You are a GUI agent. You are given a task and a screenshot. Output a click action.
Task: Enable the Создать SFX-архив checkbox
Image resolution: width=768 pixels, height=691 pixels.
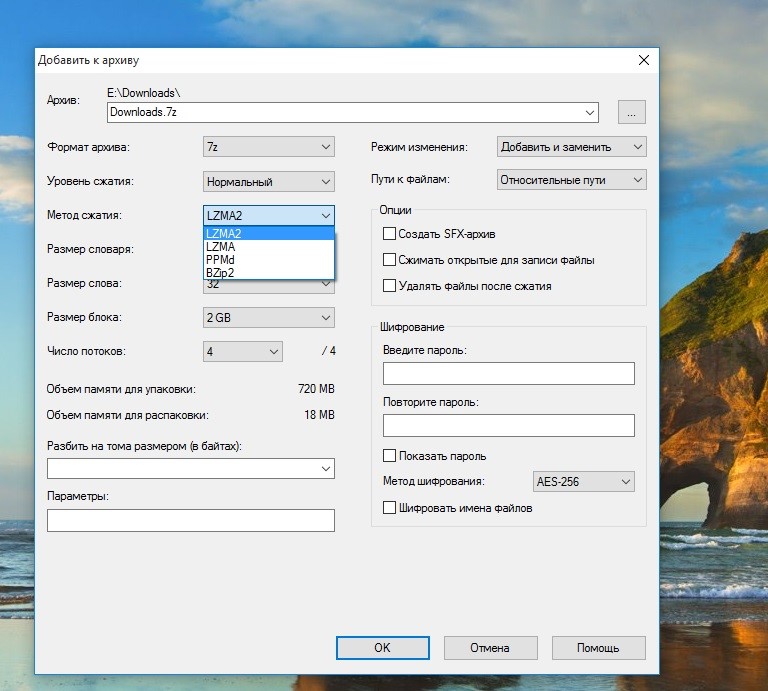click(390, 234)
